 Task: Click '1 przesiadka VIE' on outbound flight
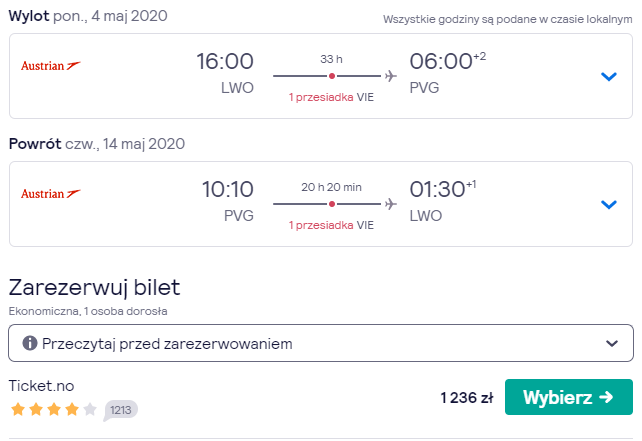(x=331, y=97)
